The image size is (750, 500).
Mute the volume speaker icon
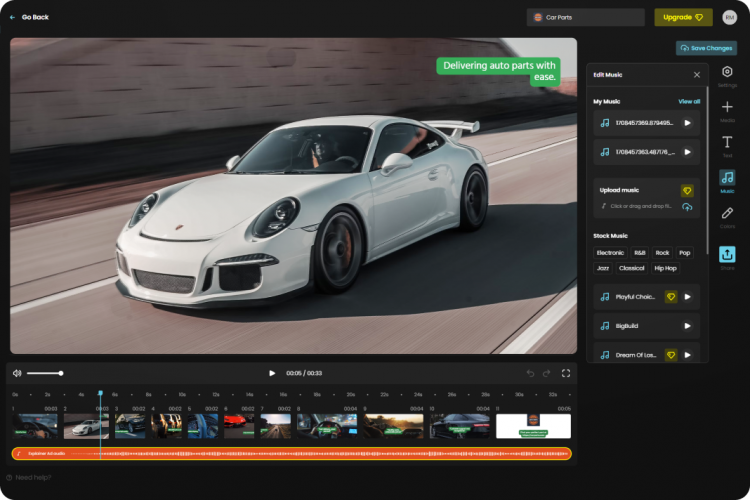tap(17, 373)
